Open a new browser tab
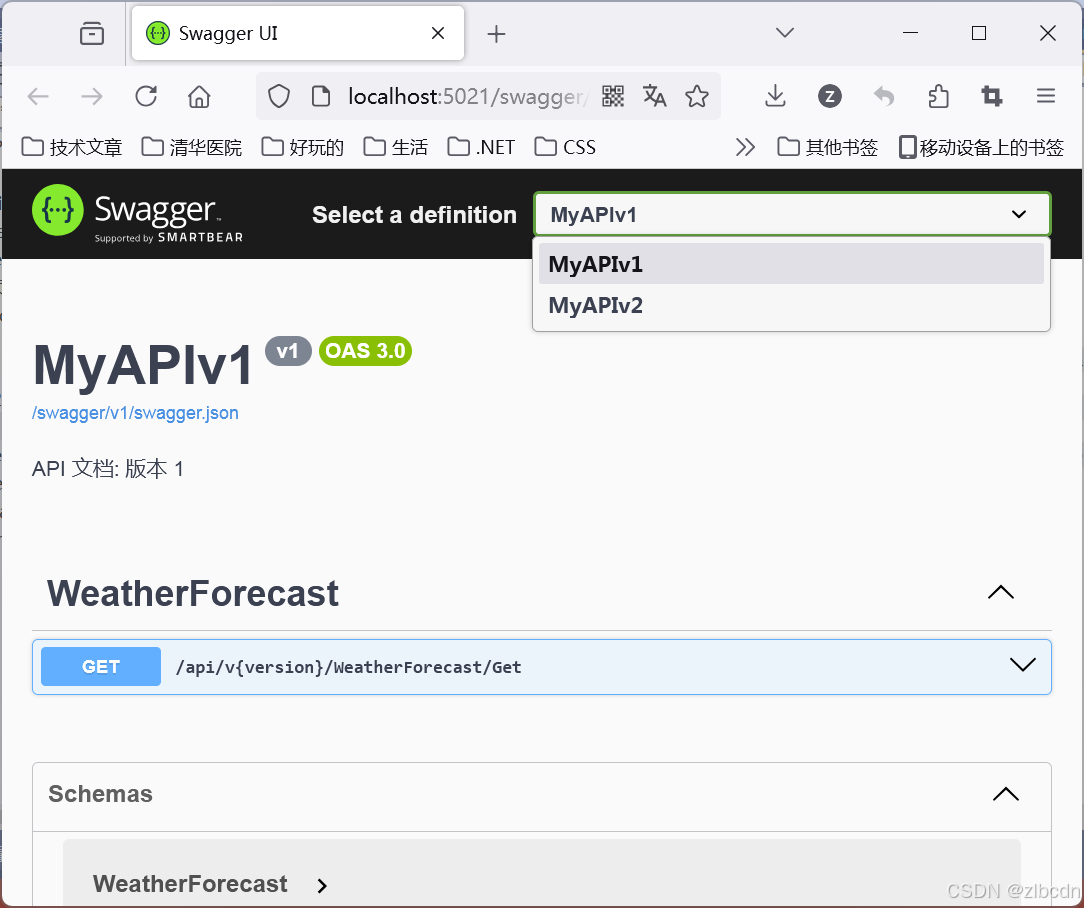This screenshot has height=908, width=1084. [x=496, y=33]
